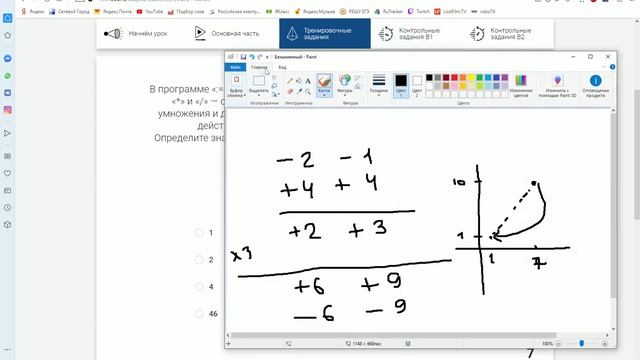
Task: Open the Яндекс.Музыка bookmark
Action: coord(315,11)
